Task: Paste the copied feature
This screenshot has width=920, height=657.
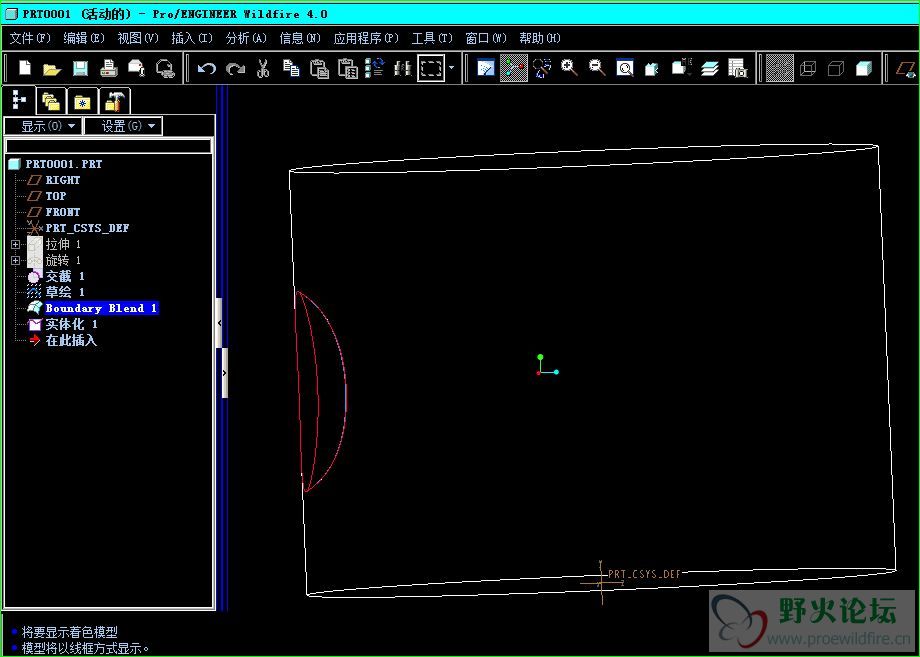Action: point(319,69)
